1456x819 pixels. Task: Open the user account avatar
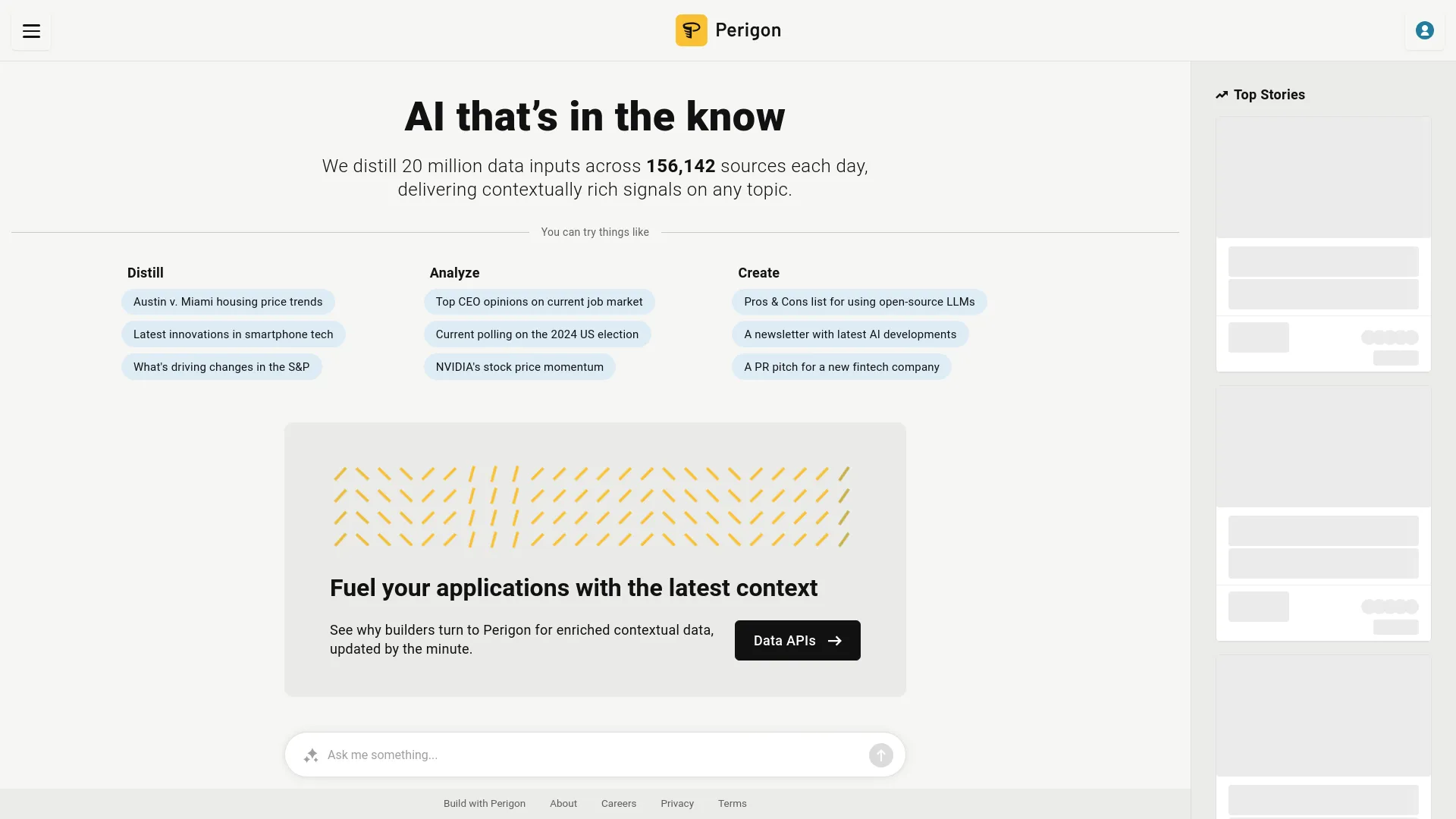[1425, 30]
